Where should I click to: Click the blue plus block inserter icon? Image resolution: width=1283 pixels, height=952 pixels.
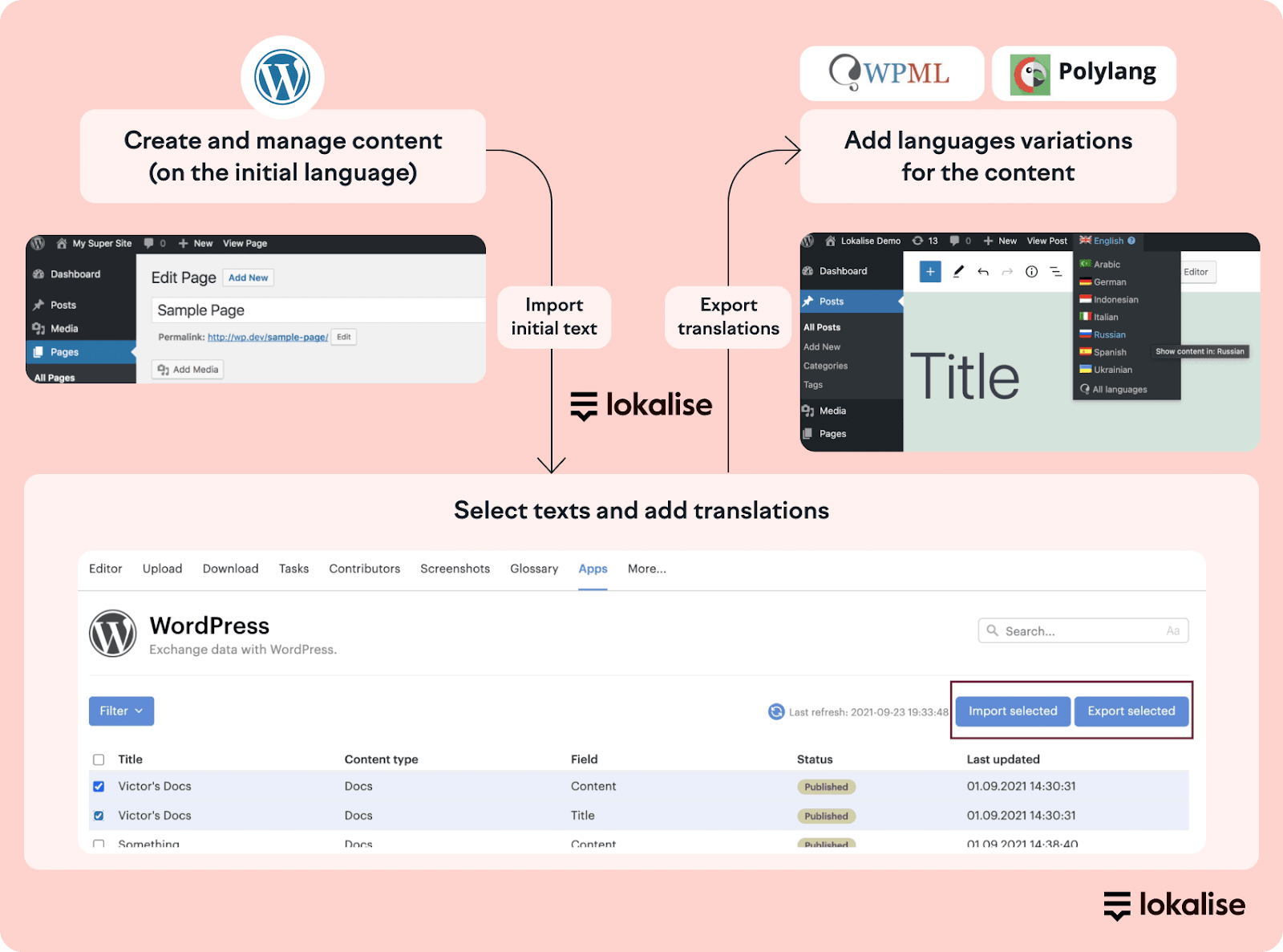tap(929, 272)
